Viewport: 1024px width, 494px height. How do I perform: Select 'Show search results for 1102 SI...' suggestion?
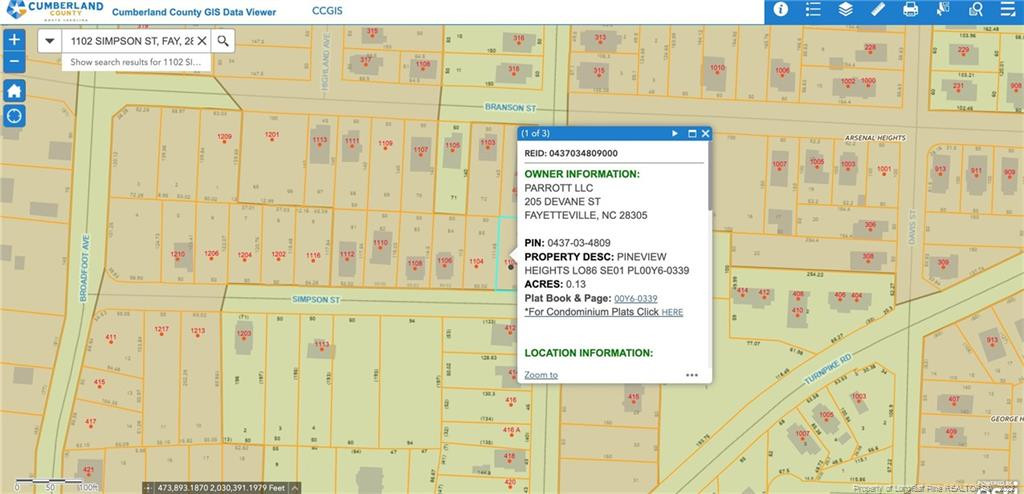(x=136, y=62)
